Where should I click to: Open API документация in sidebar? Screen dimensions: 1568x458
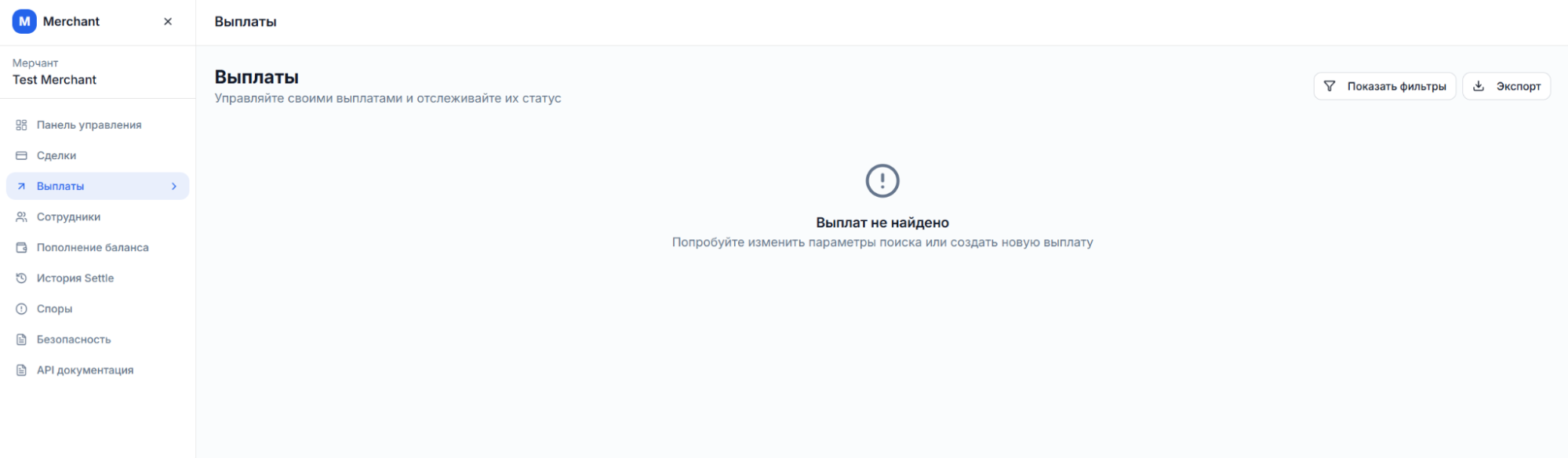[85, 369]
